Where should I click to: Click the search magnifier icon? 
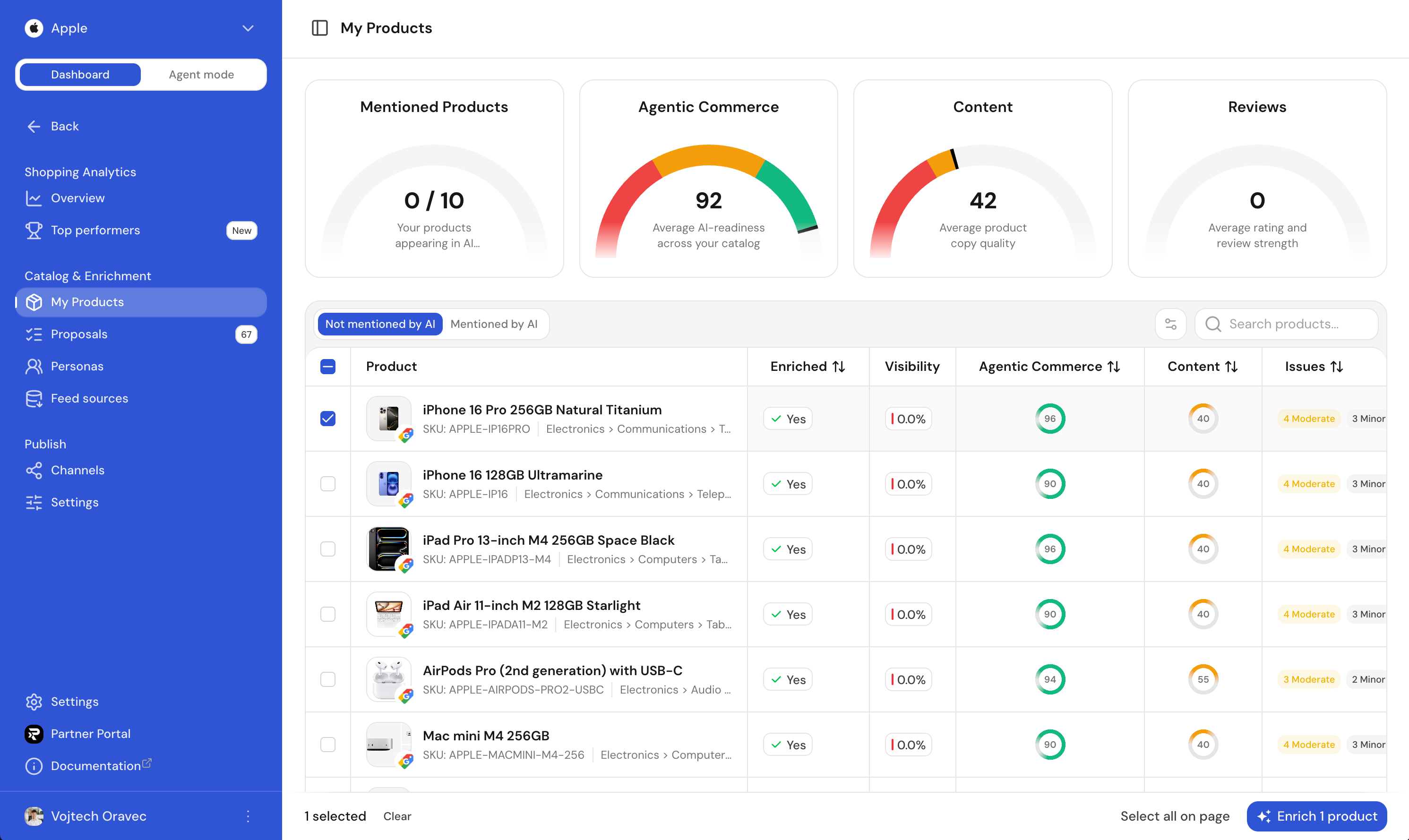pos(1213,324)
